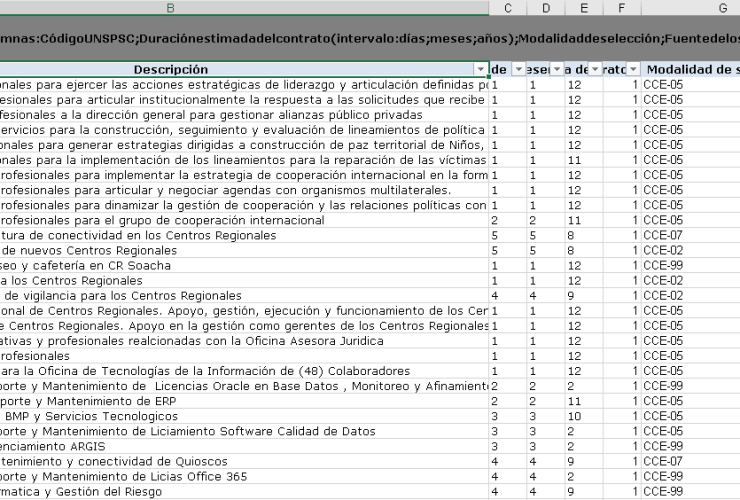Select CCE-99 in the ARGIS row

point(691,446)
